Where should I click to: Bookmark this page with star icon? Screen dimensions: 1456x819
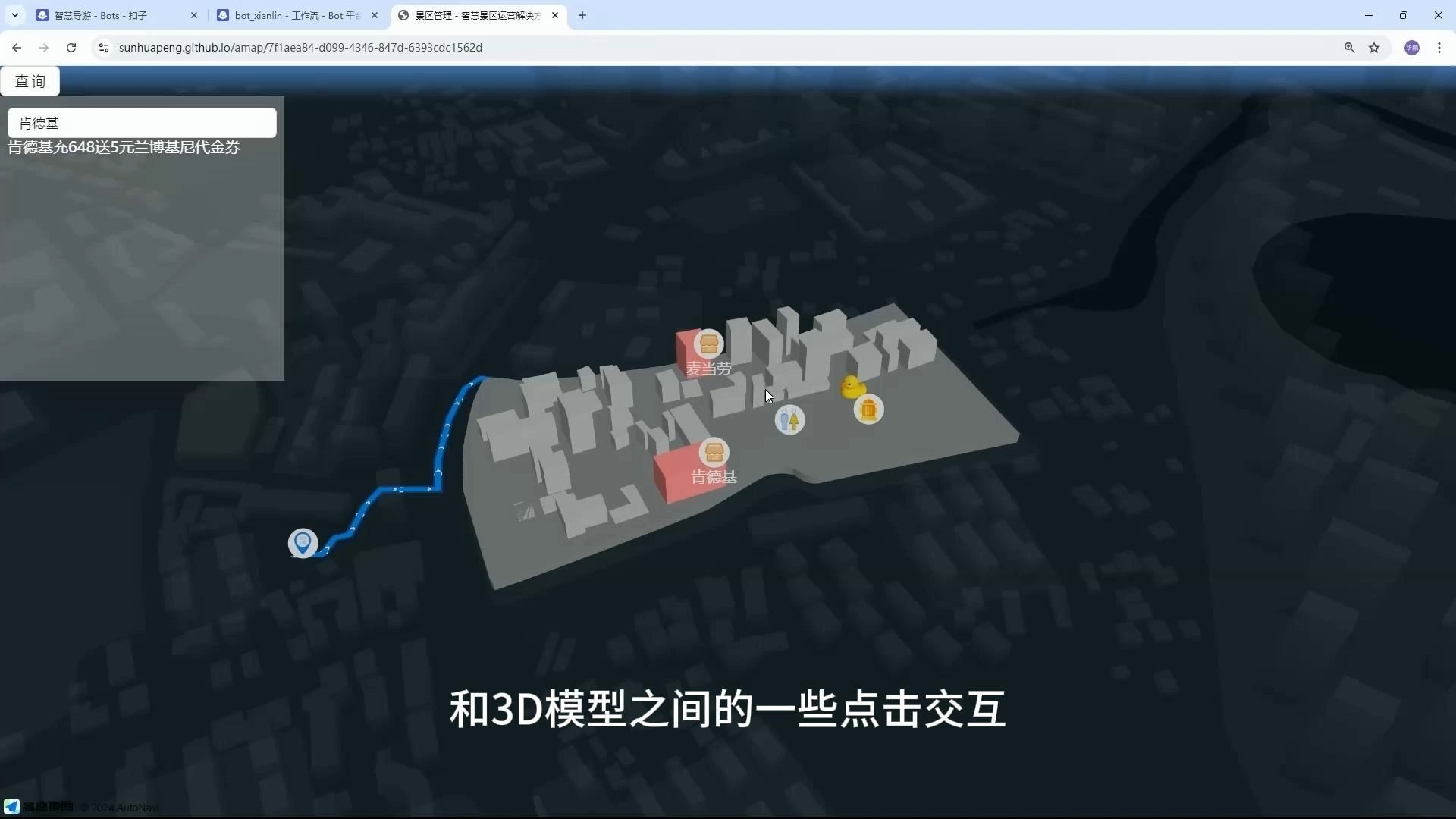[x=1374, y=48]
